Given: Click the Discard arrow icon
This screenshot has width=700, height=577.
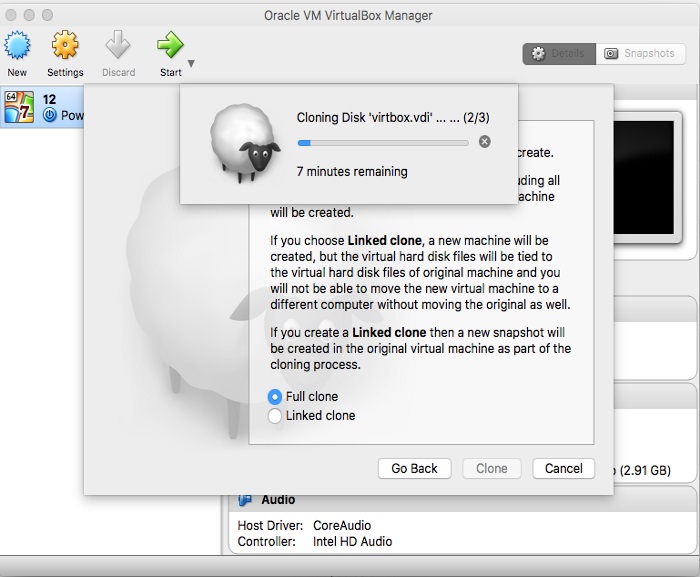Looking at the screenshot, I should [x=118, y=46].
